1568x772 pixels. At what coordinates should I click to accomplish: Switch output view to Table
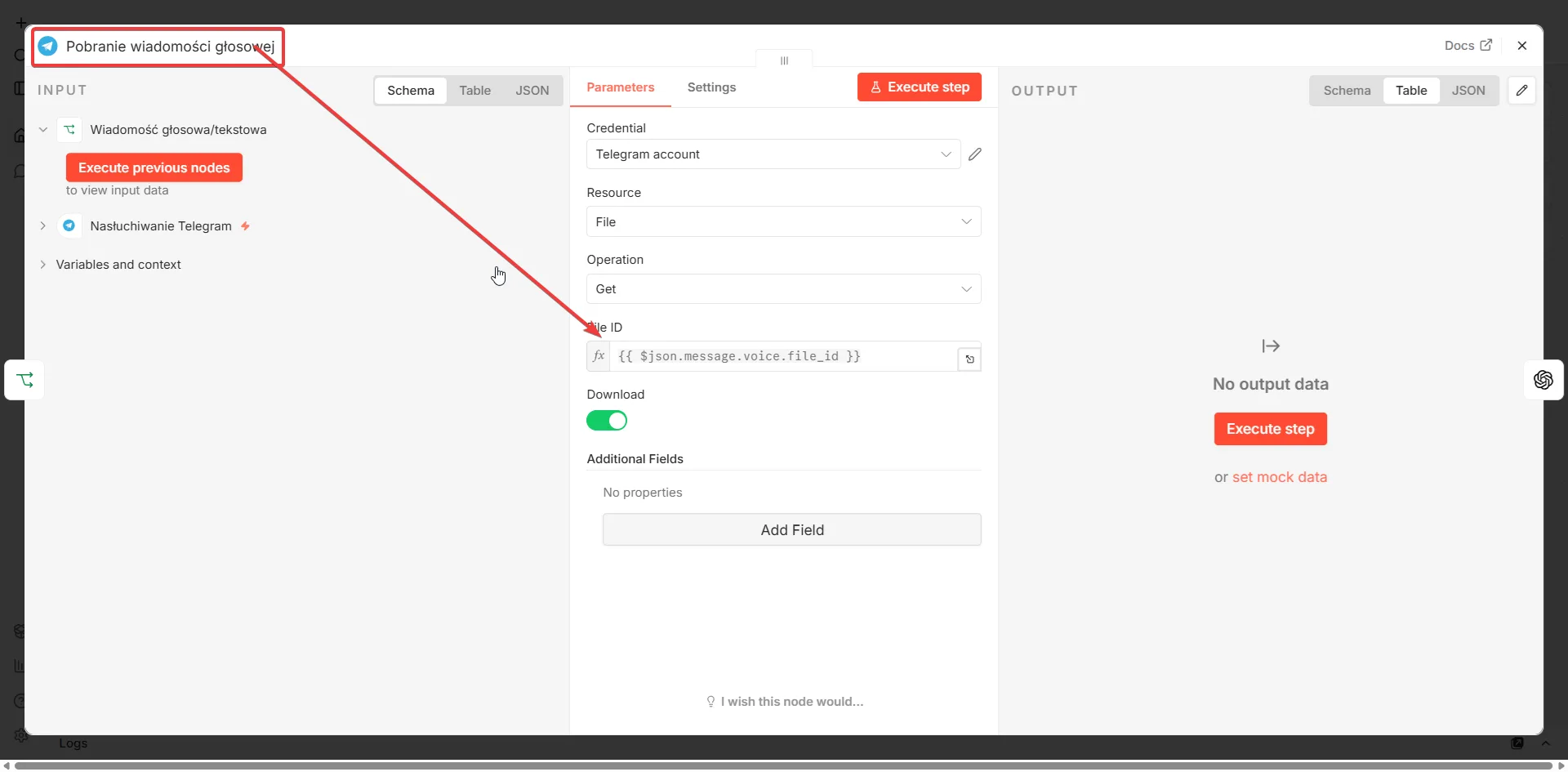click(1411, 91)
